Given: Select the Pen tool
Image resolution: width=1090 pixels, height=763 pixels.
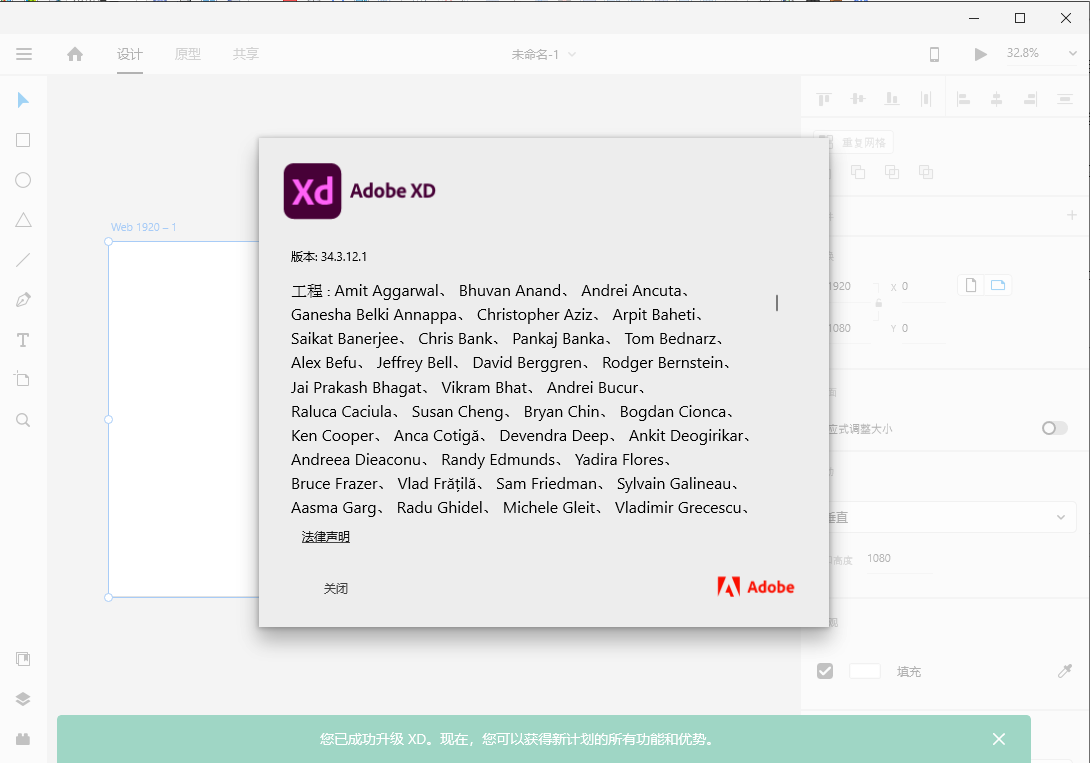Looking at the screenshot, I should 23,300.
